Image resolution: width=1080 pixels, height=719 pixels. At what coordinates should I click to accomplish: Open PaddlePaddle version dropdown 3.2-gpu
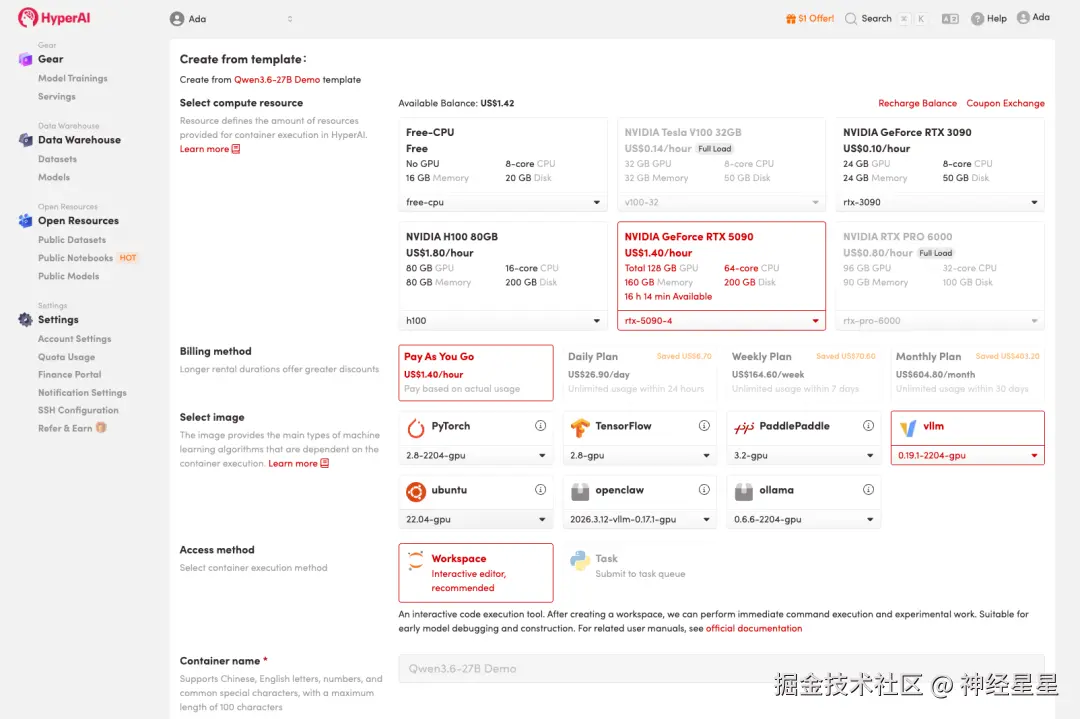[804, 455]
